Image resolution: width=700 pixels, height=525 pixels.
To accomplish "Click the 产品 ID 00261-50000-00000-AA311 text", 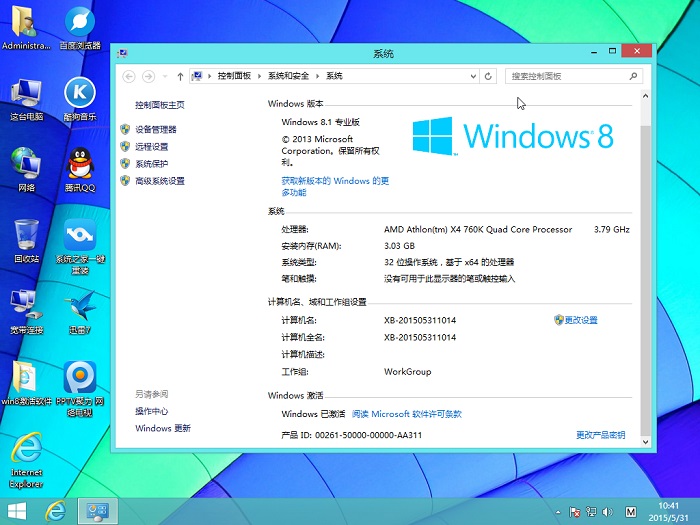I will click(352, 435).
